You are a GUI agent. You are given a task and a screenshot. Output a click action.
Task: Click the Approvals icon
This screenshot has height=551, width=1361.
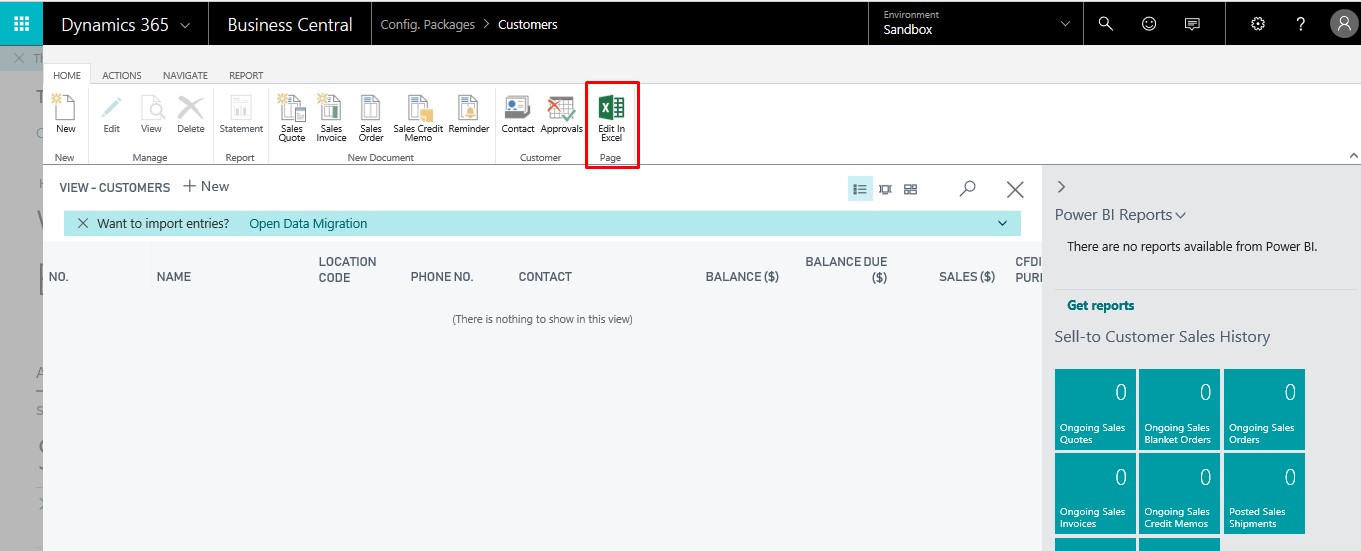click(x=562, y=114)
